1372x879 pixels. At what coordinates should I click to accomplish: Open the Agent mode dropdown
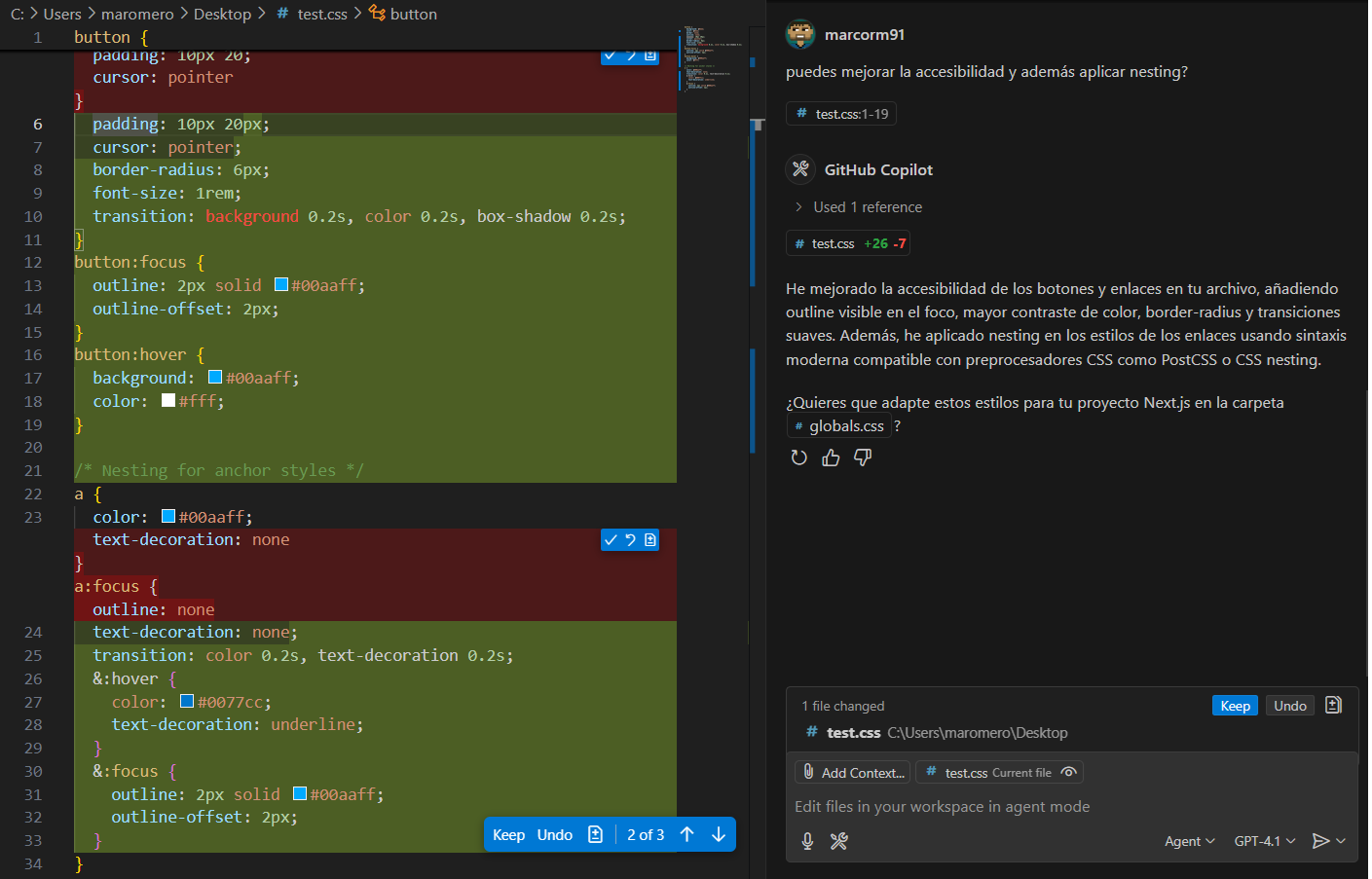1189,840
